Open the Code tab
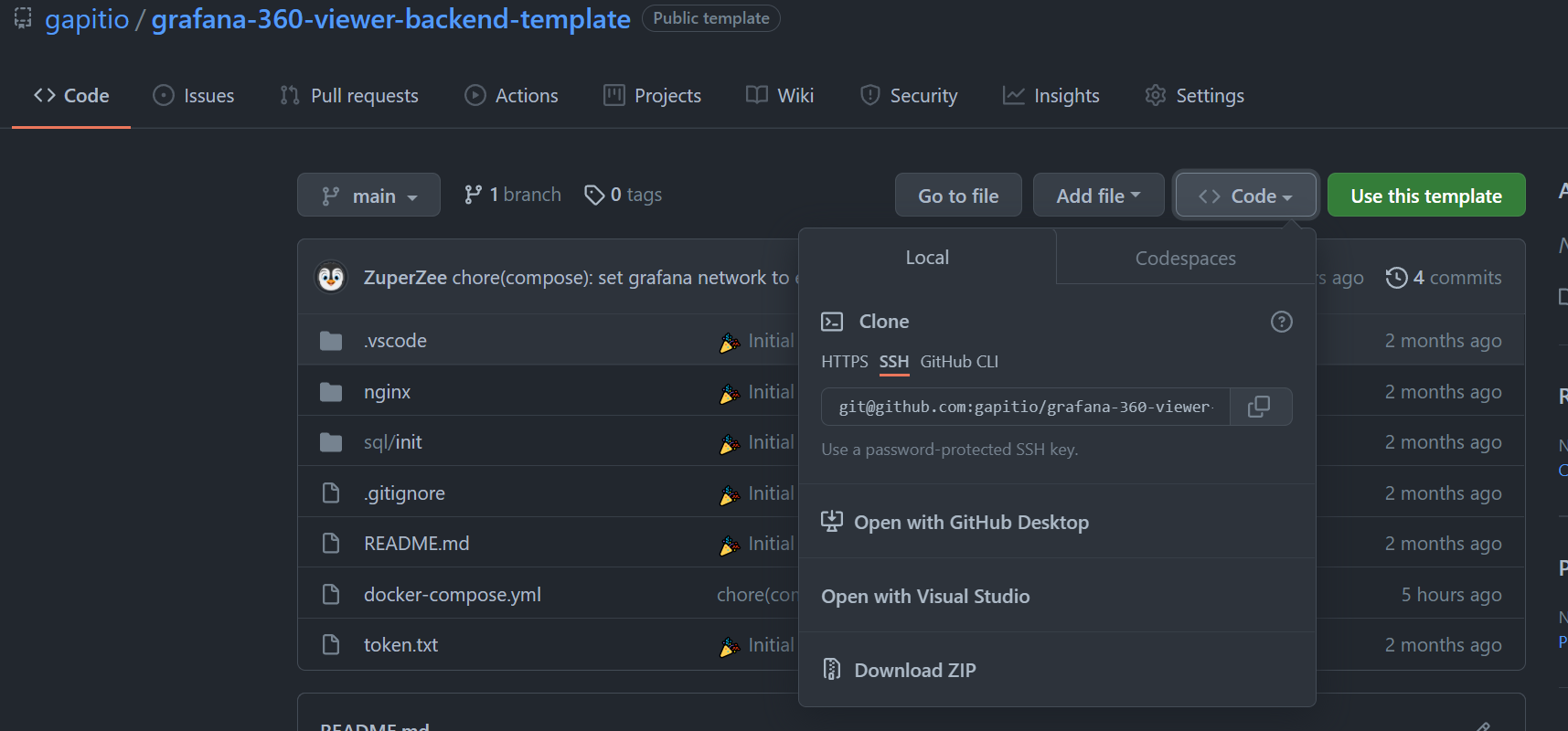The height and width of the screenshot is (731, 1568). [71, 95]
